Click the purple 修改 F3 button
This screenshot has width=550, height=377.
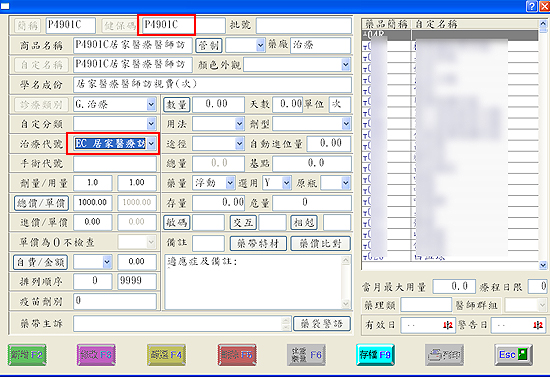(96, 355)
